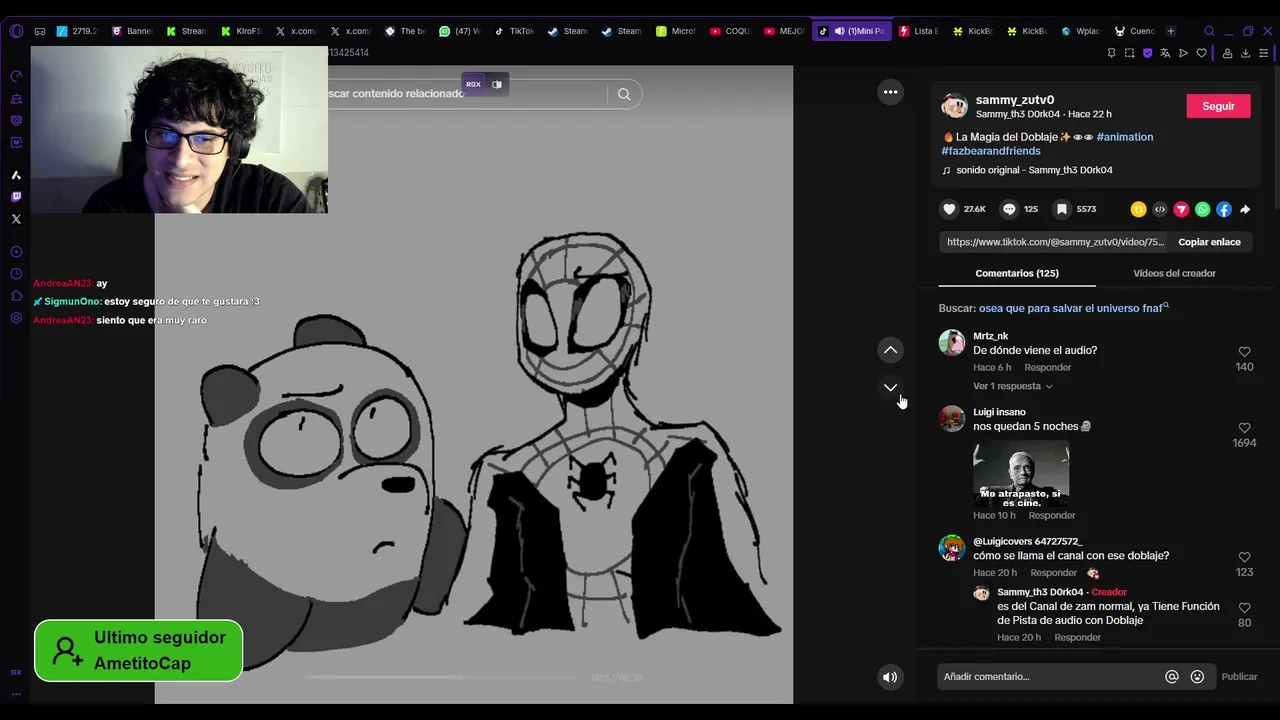Open the emoji picker in comment box
This screenshot has width=1280, height=720.
[x=1197, y=677]
